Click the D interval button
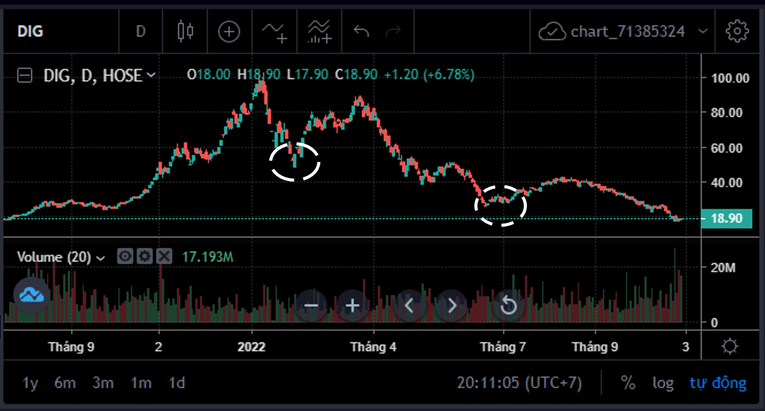Image resolution: width=765 pixels, height=411 pixels. pos(140,31)
